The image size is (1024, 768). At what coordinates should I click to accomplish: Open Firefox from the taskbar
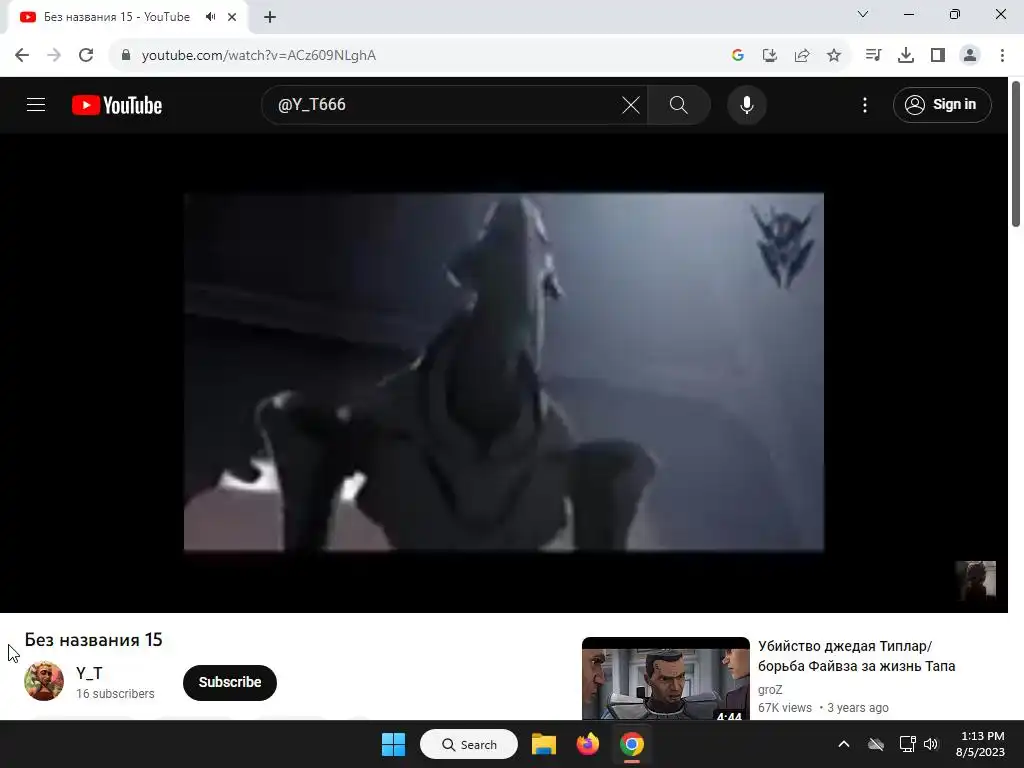(587, 744)
